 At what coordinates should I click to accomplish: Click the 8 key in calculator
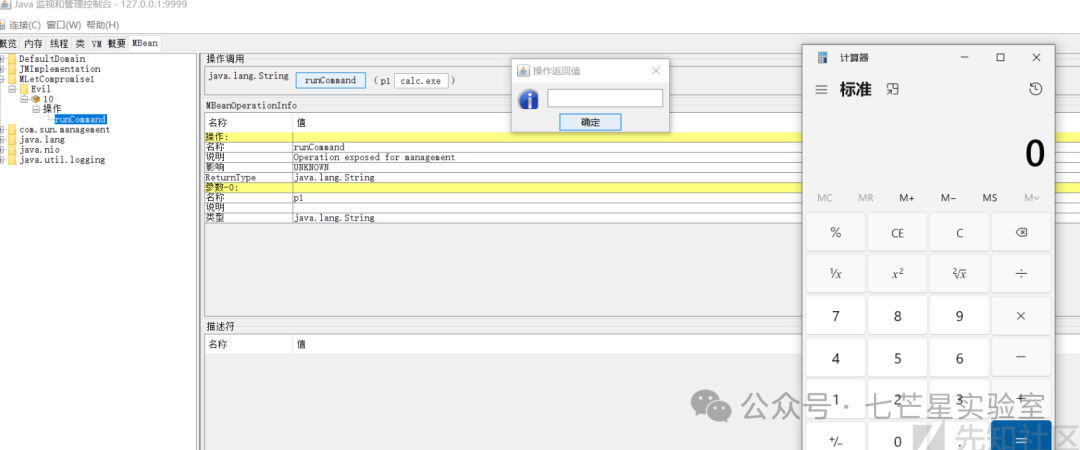pyautogui.click(x=897, y=316)
